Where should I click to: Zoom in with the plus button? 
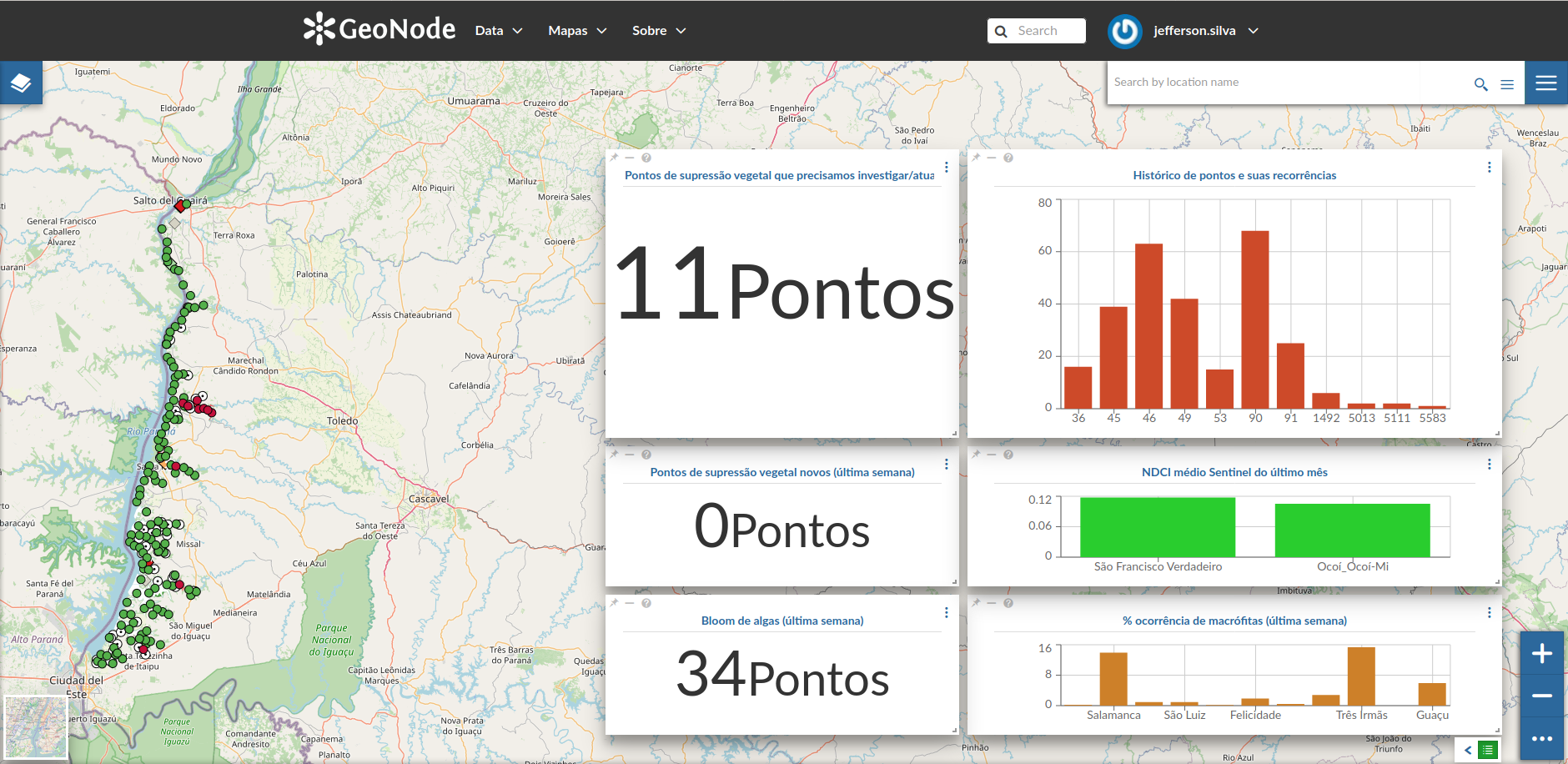pos(1542,653)
